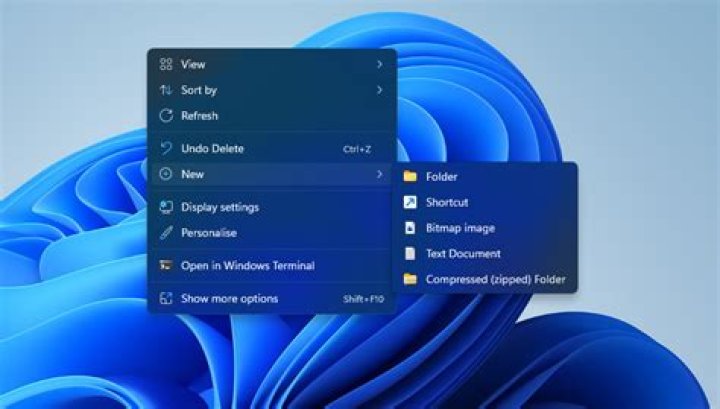The width and height of the screenshot is (720, 409).
Task: Create a new Folder from submenu
Action: click(486, 176)
